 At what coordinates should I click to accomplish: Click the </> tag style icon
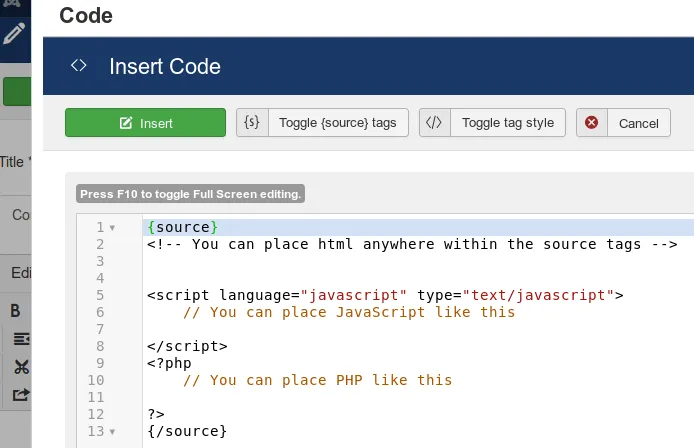coord(434,122)
